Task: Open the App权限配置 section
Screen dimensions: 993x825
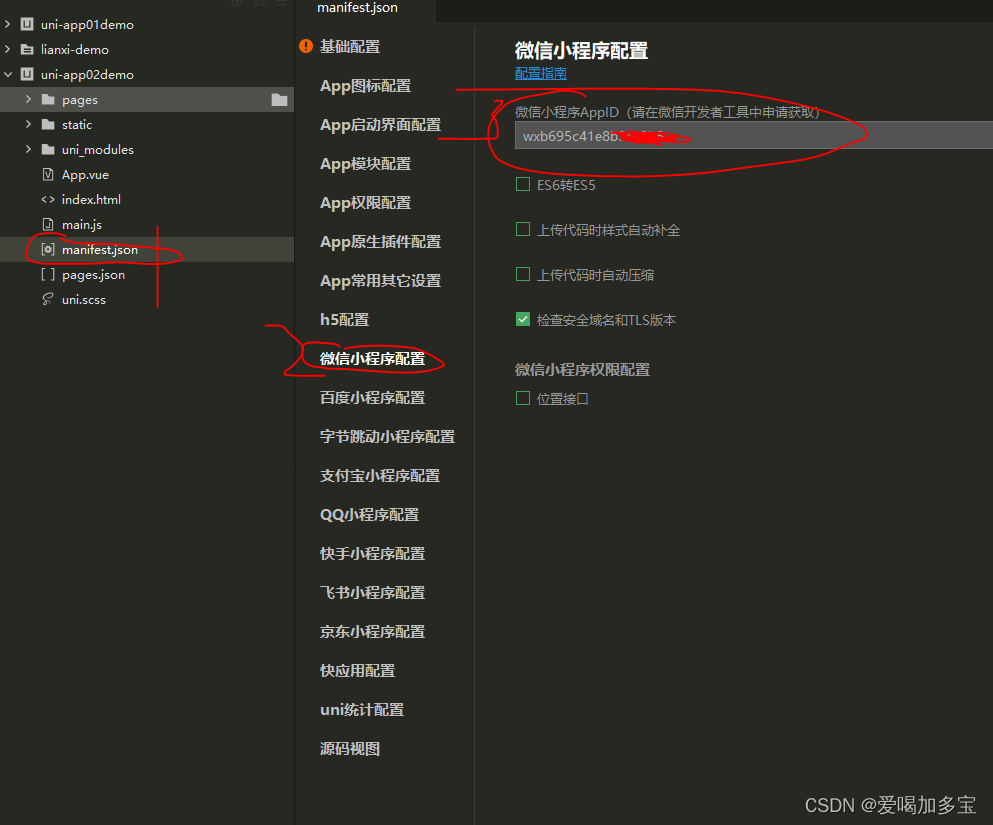Action: [365, 203]
